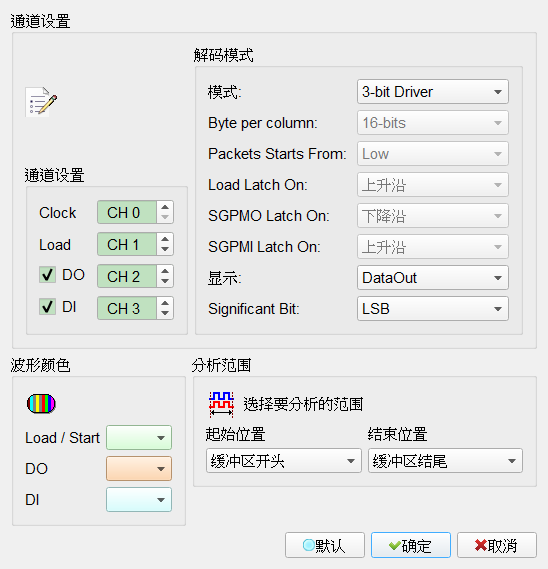Open the 模式 3-bit Driver dropdown

[433, 92]
